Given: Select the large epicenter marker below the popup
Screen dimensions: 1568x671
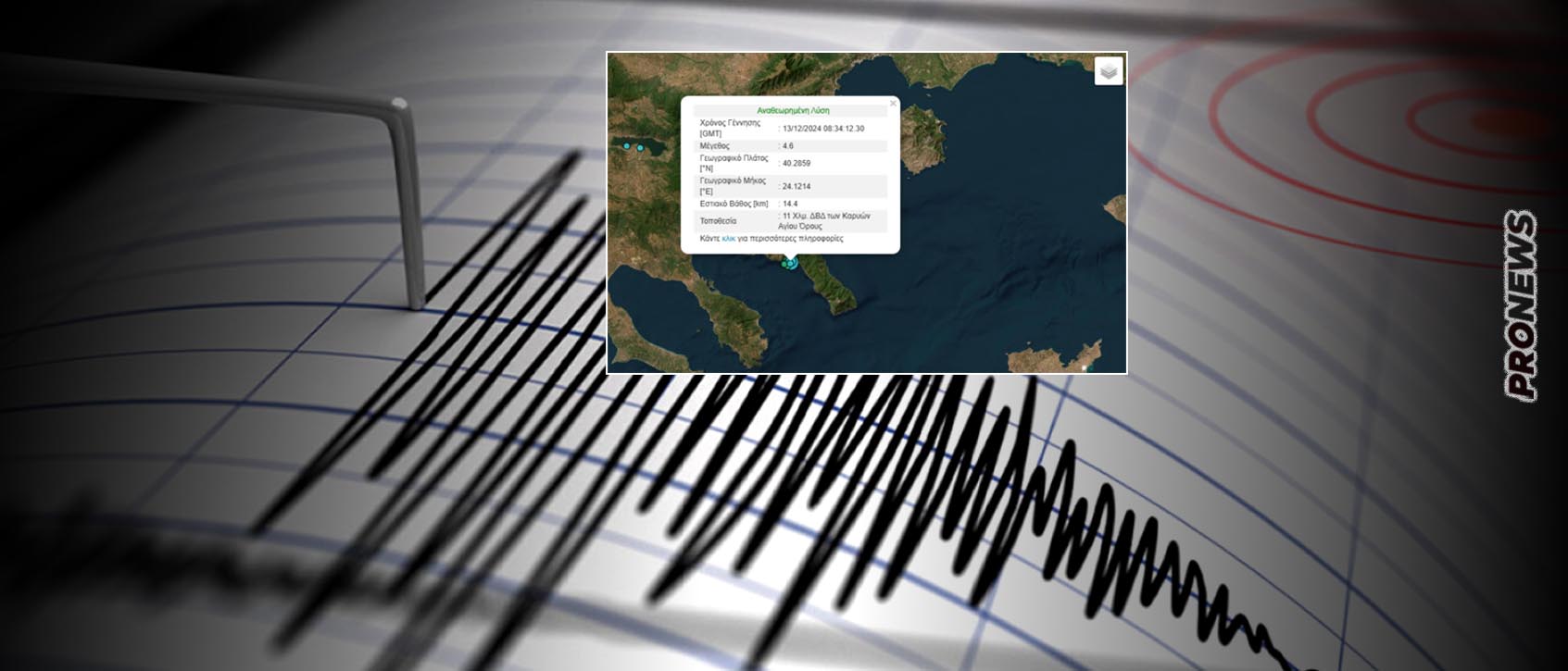Looking at the screenshot, I should [792, 263].
